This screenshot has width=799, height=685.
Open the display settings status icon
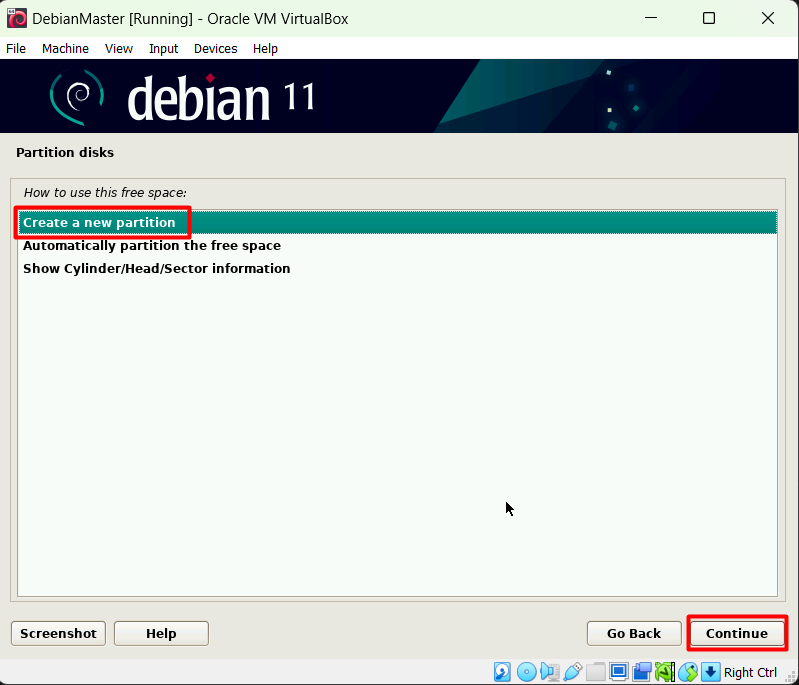tap(619, 672)
